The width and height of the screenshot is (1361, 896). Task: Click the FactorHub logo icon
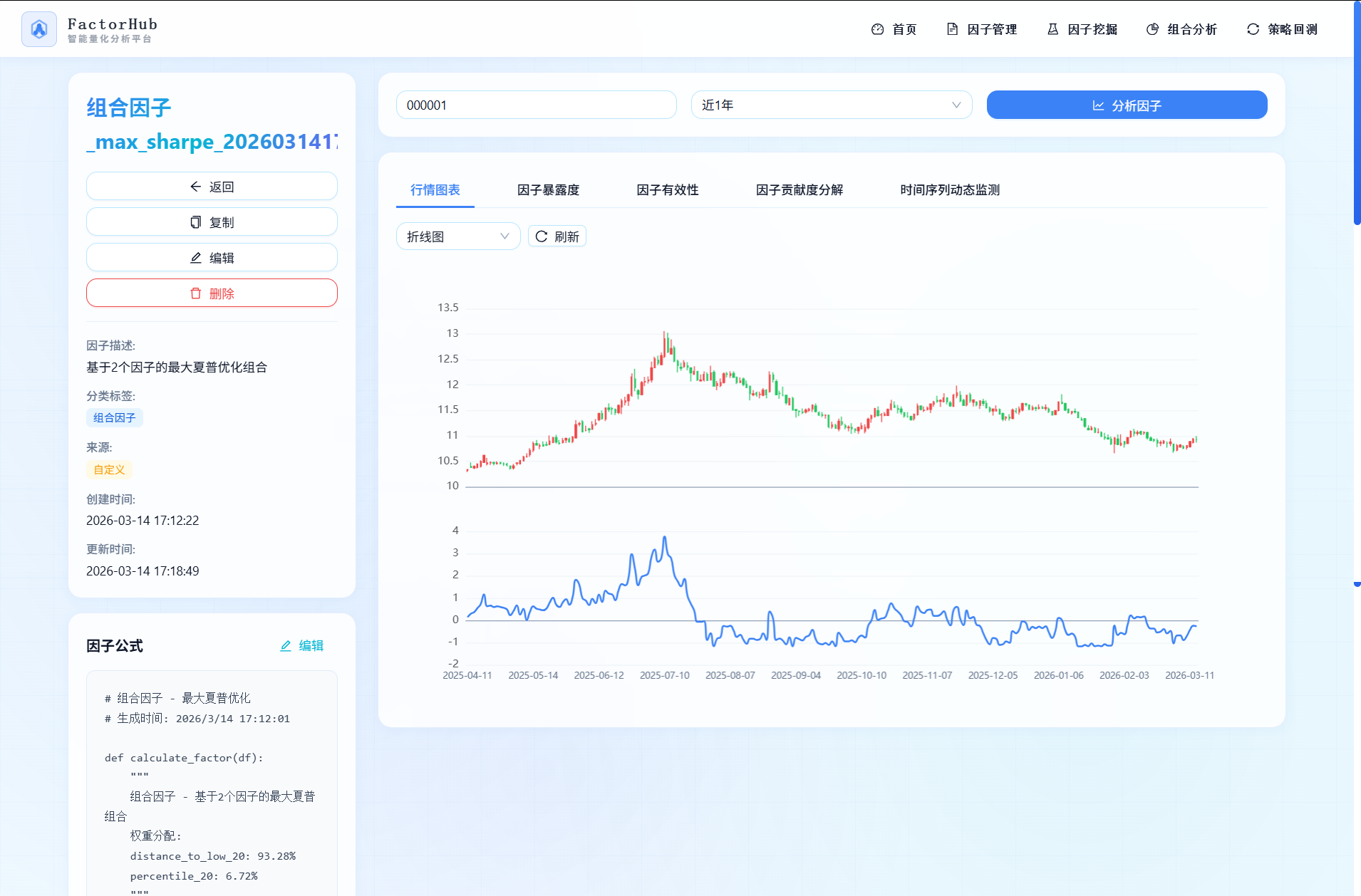(x=39, y=29)
